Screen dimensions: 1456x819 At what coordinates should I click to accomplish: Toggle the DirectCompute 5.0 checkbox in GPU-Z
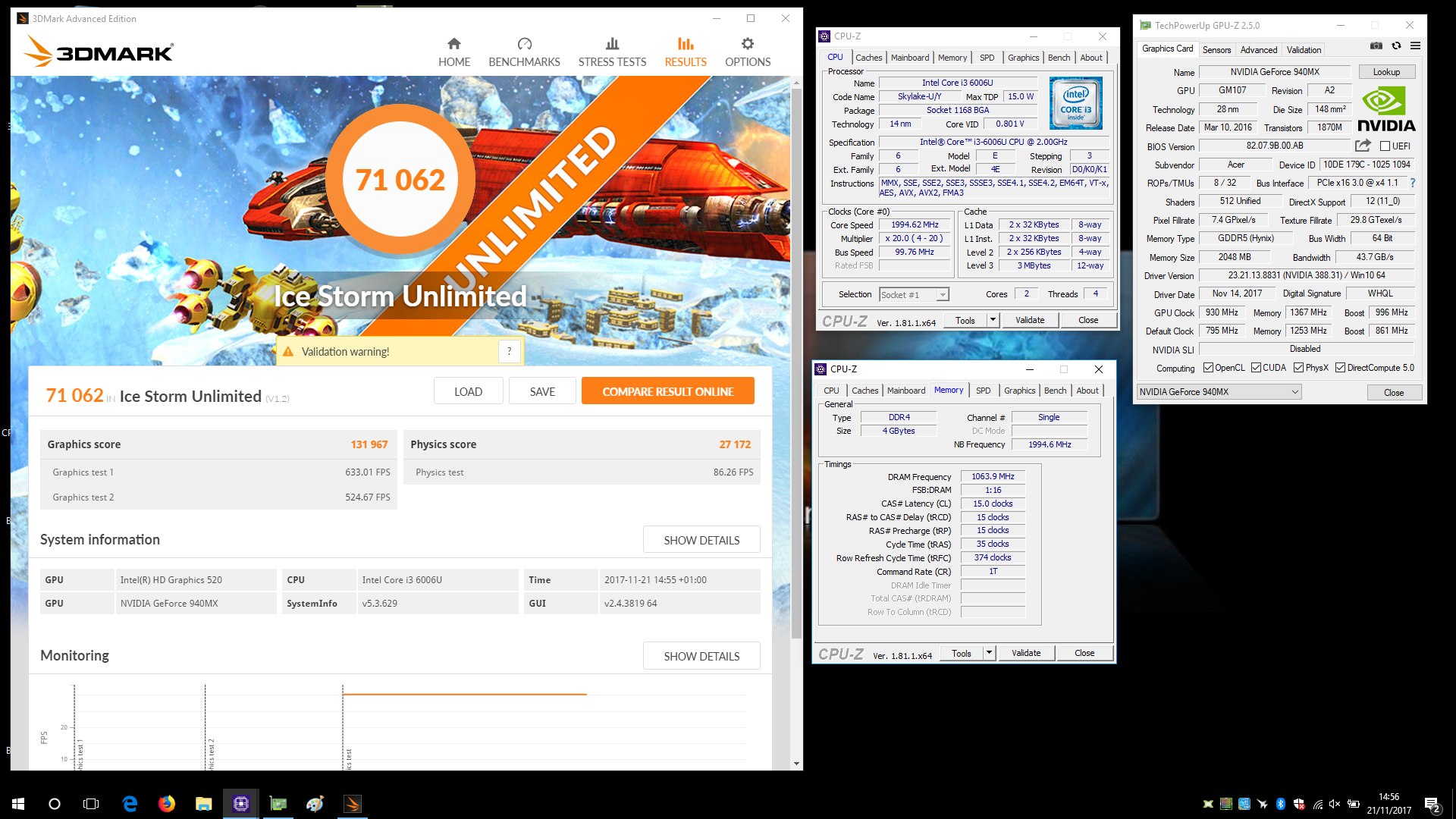pos(1340,368)
